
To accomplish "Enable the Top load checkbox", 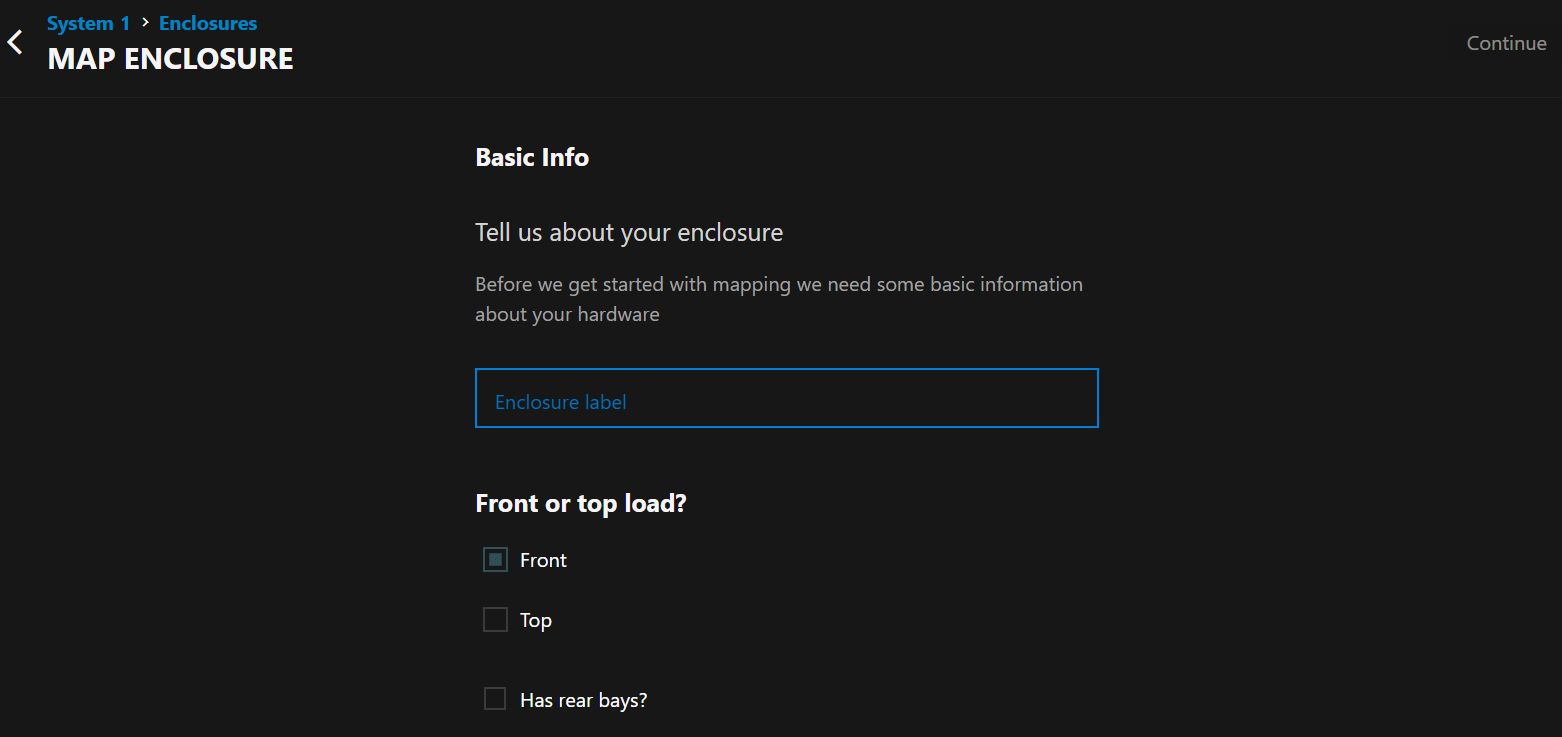I will click(x=495, y=620).
